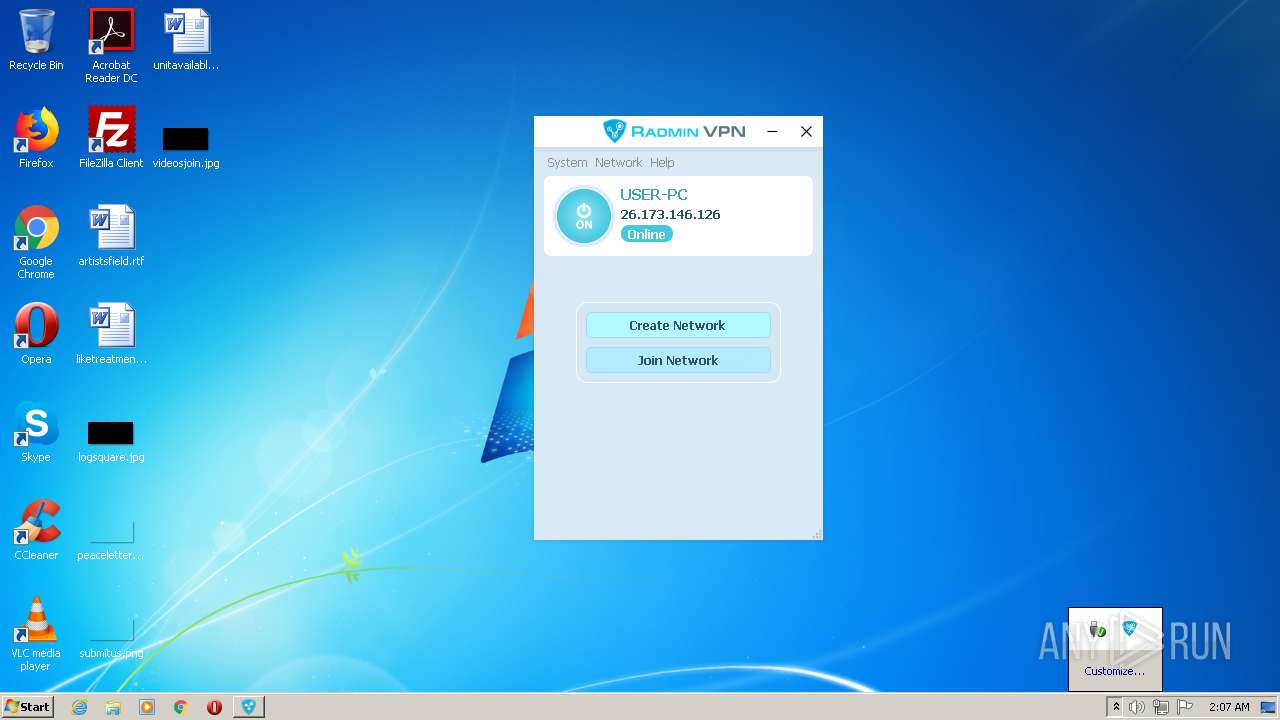The width and height of the screenshot is (1280, 720).
Task: Select the submitus.png file icon
Action: (x=111, y=637)
